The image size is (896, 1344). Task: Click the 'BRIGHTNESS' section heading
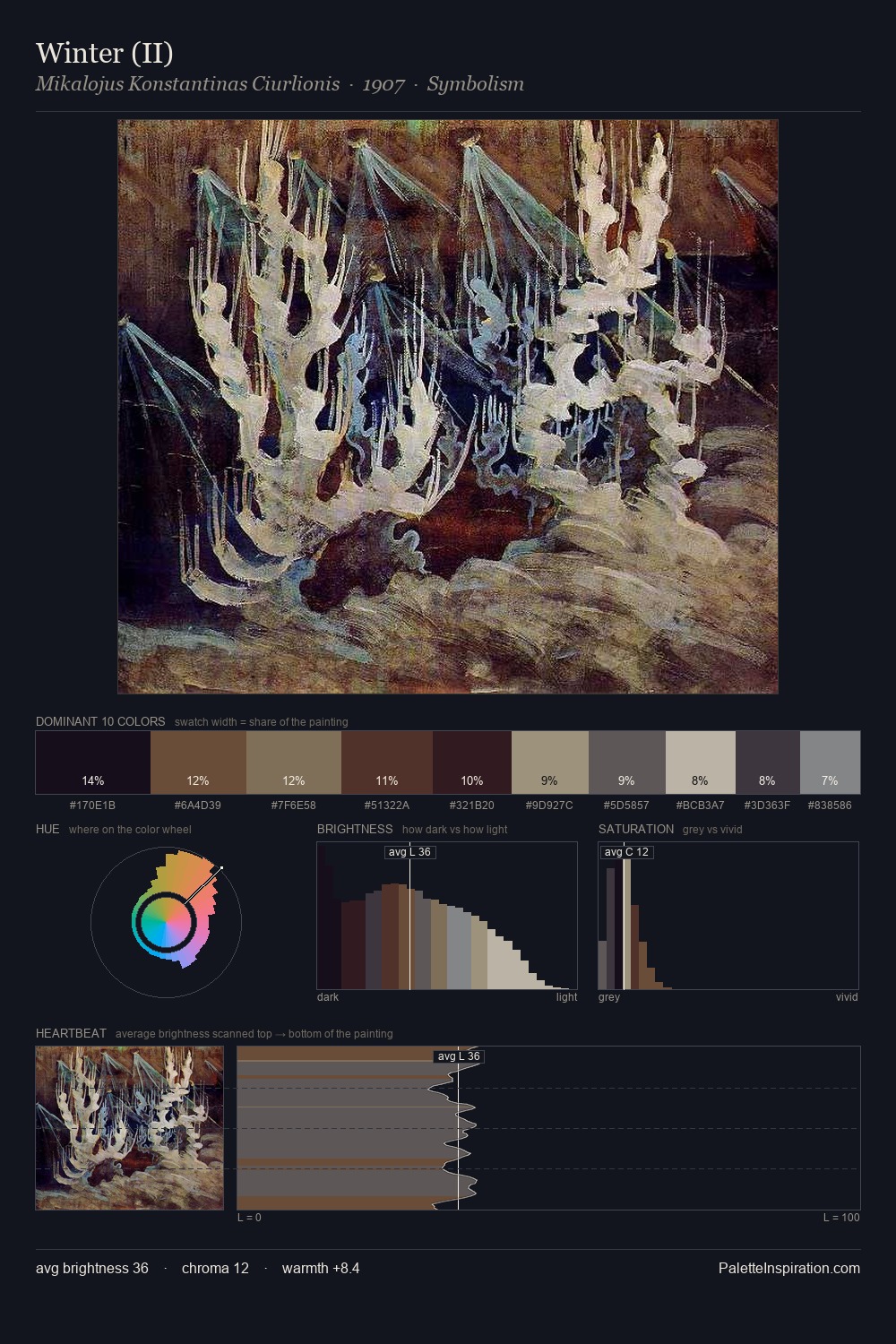click(x=355, y=829)
